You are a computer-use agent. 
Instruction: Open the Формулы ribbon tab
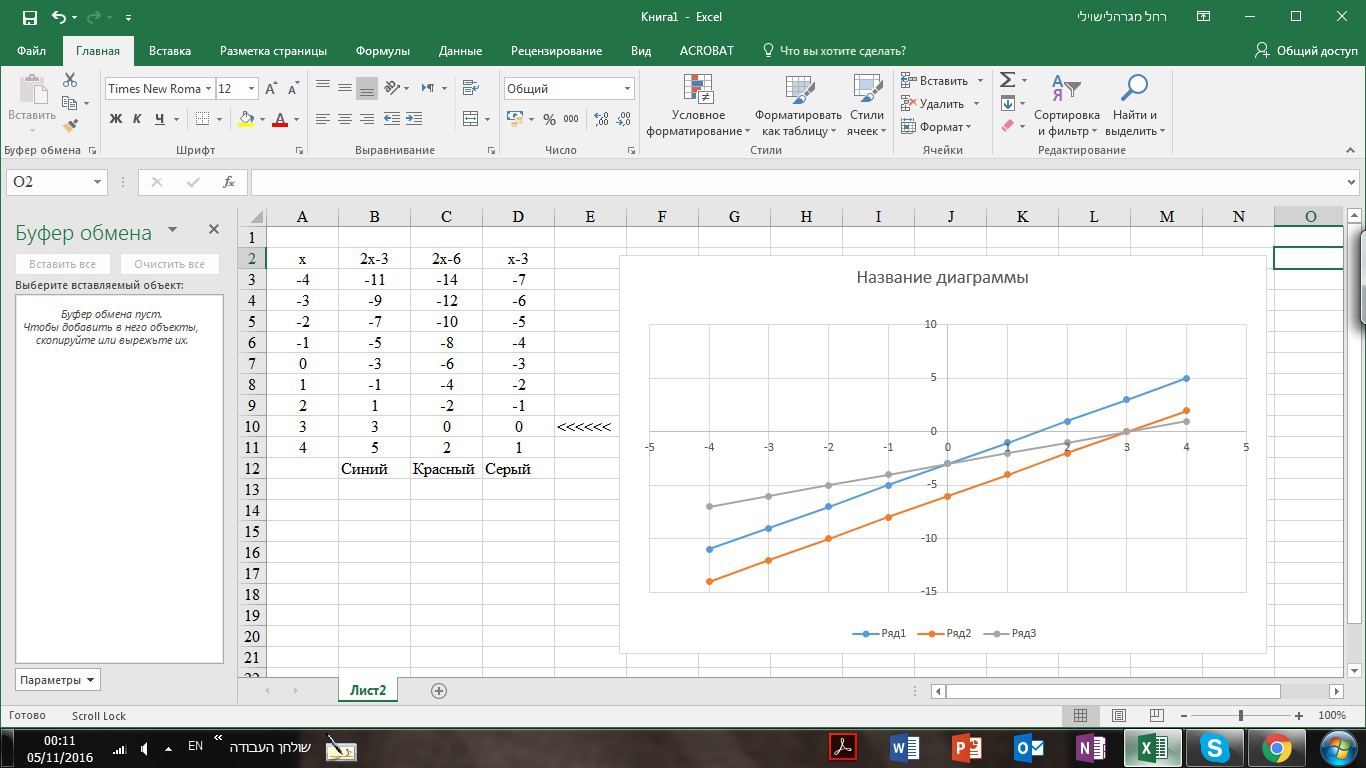[x=382, y=51]
